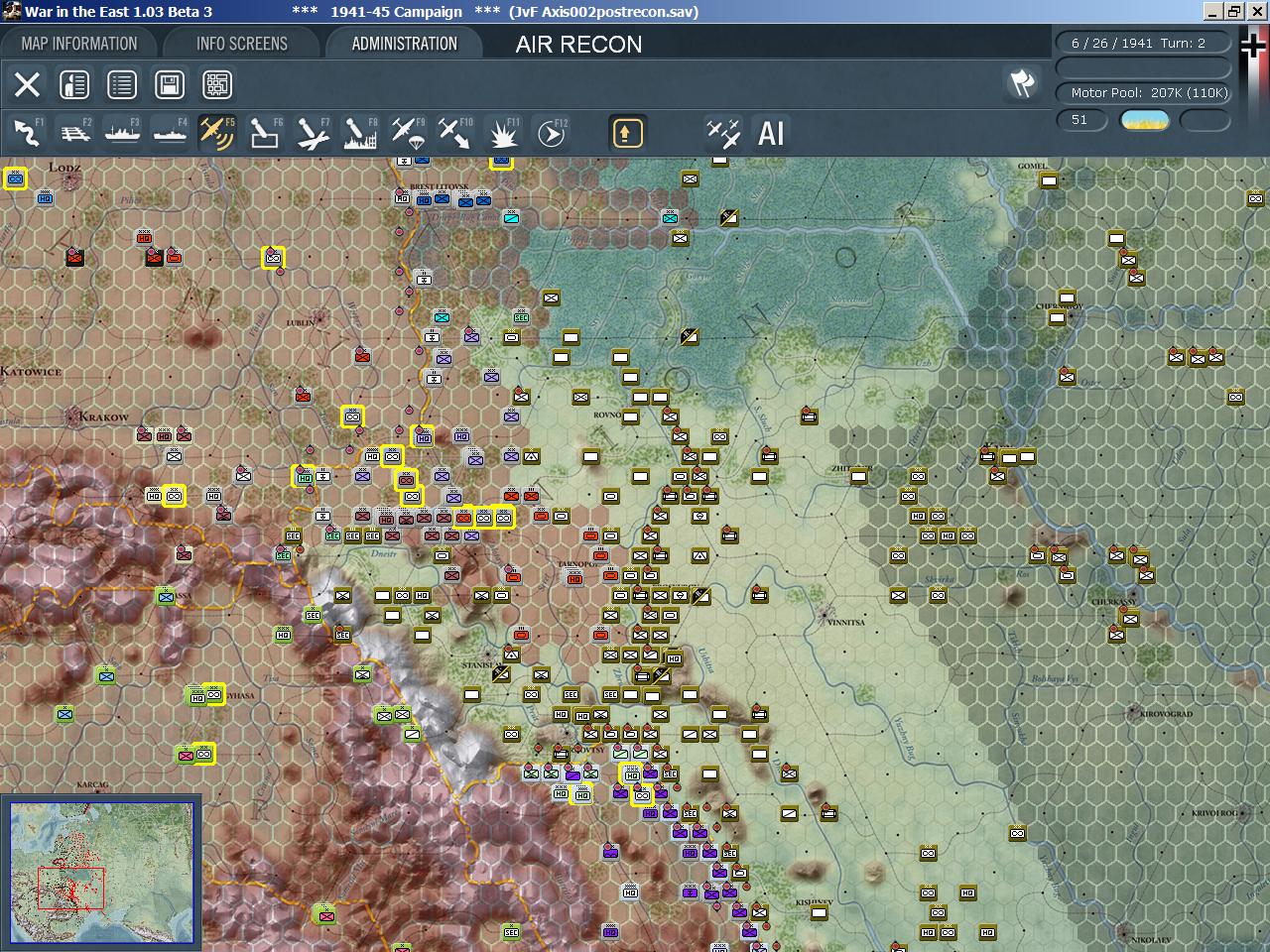
Task: Select F6 bomb unit mode
Action: coord(265,133)
